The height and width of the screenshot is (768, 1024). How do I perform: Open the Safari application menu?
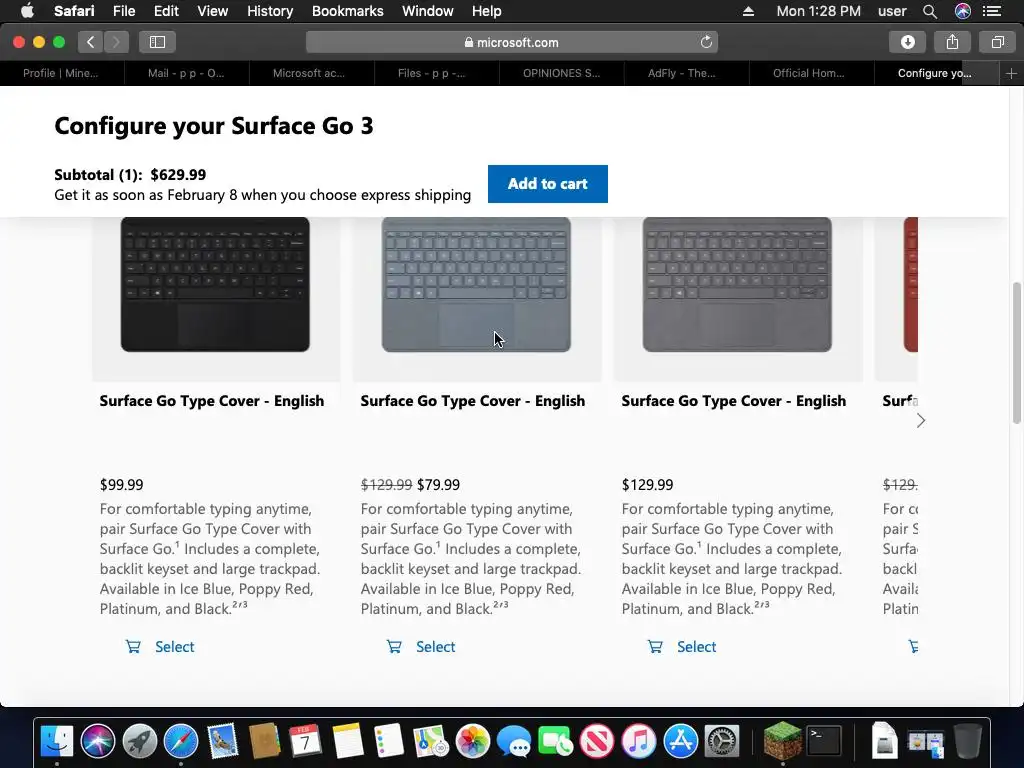click(x=74, y=11)
